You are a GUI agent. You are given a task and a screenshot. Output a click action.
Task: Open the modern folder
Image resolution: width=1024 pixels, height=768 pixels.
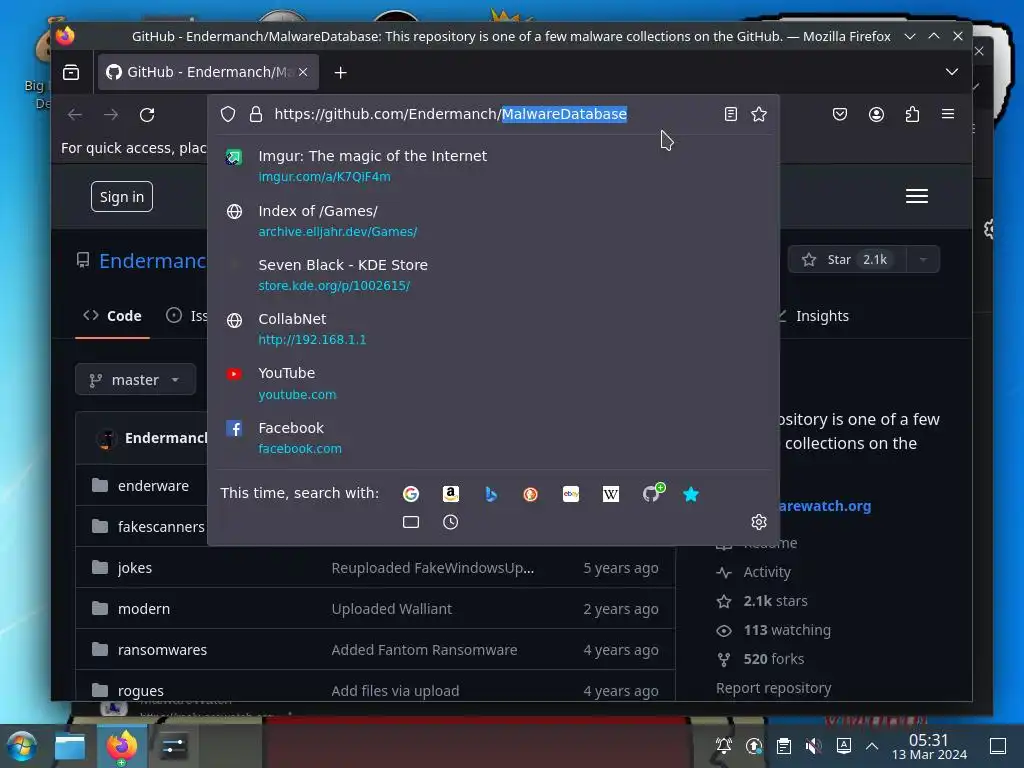(x=144, y=609)
